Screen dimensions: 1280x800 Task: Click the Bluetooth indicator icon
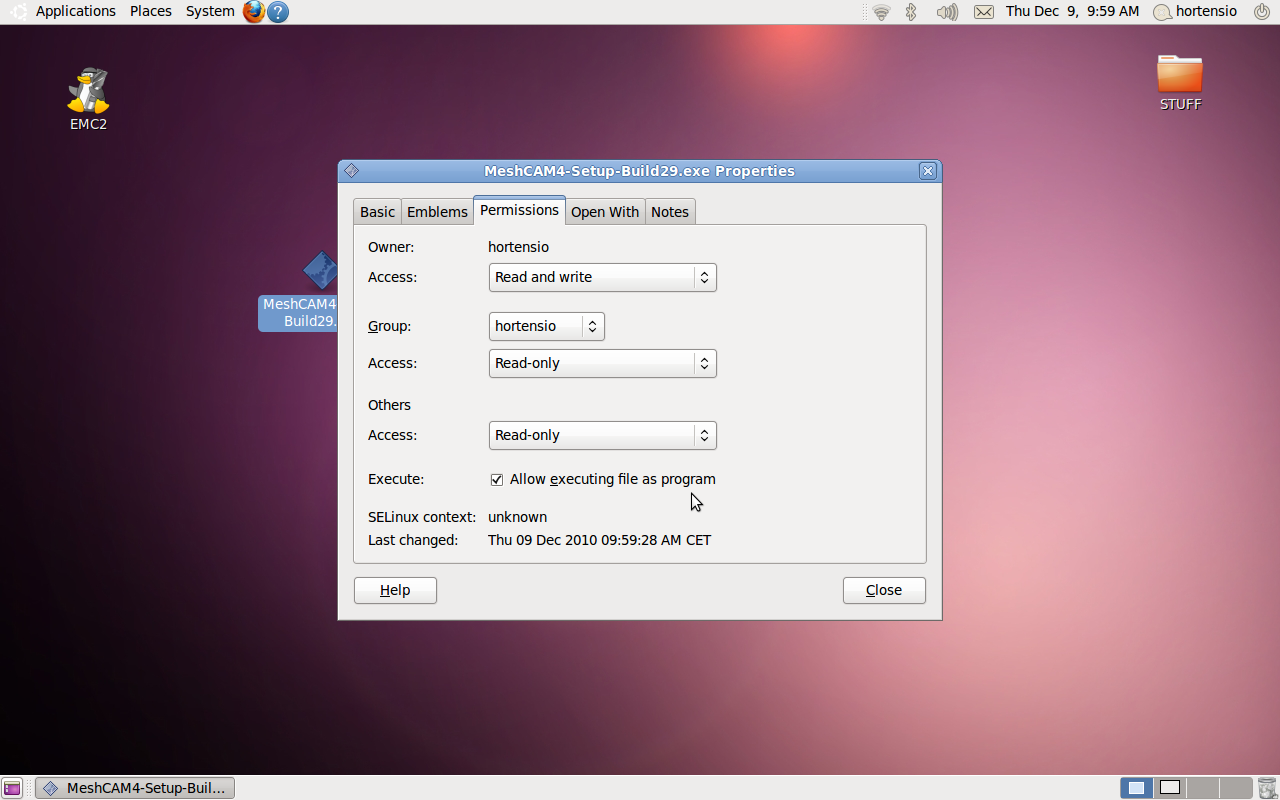click(x=911, y=12)
